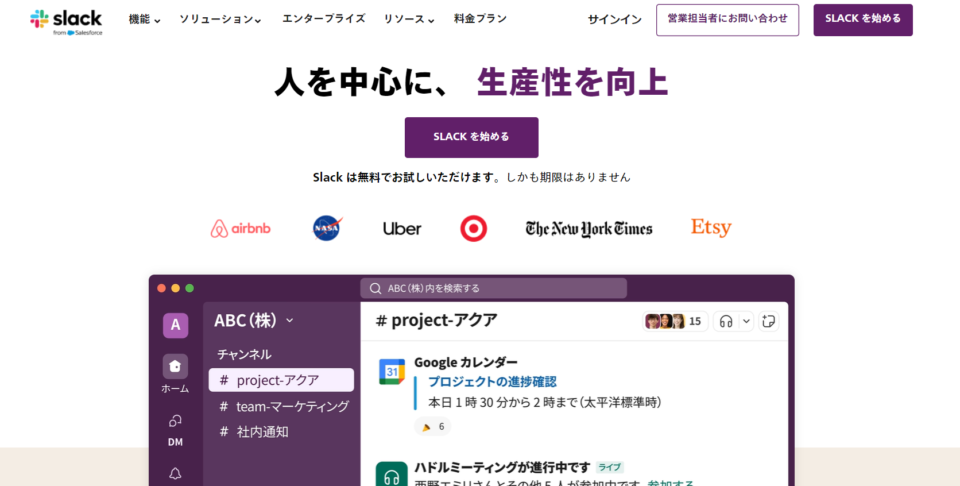Click the ライブ badge
The image size is (960, 486).
pyautogui.click(x=610, y=467)
